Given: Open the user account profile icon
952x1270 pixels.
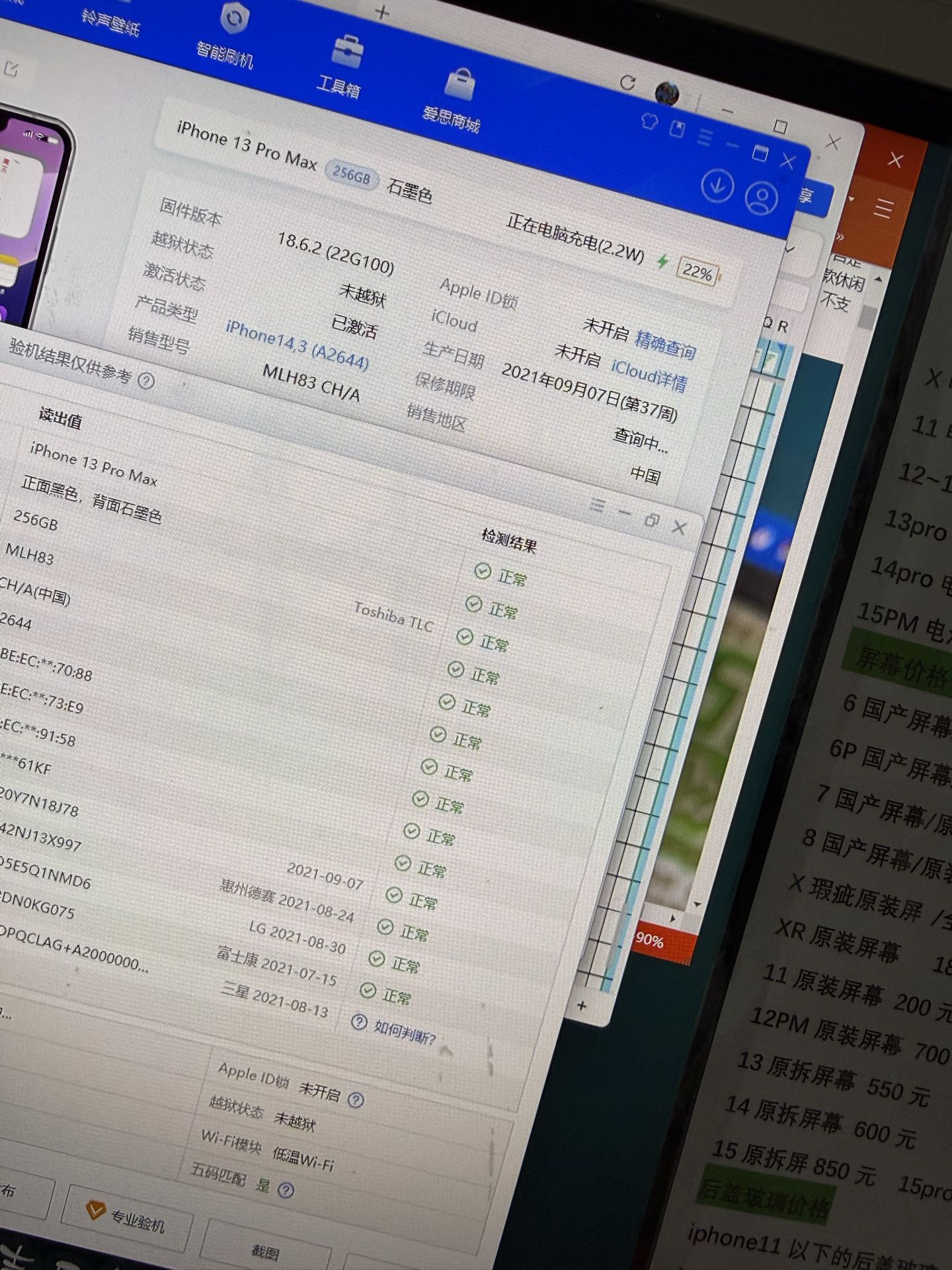Looking at the screenshot, I should (x=761, y=198).
